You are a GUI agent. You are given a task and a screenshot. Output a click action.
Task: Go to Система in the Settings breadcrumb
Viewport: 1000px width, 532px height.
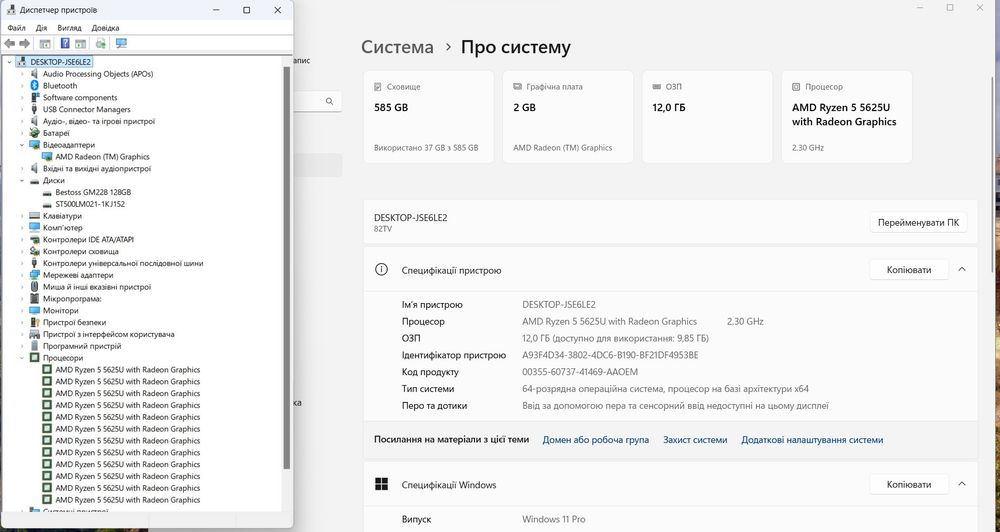tap(397, 47)
